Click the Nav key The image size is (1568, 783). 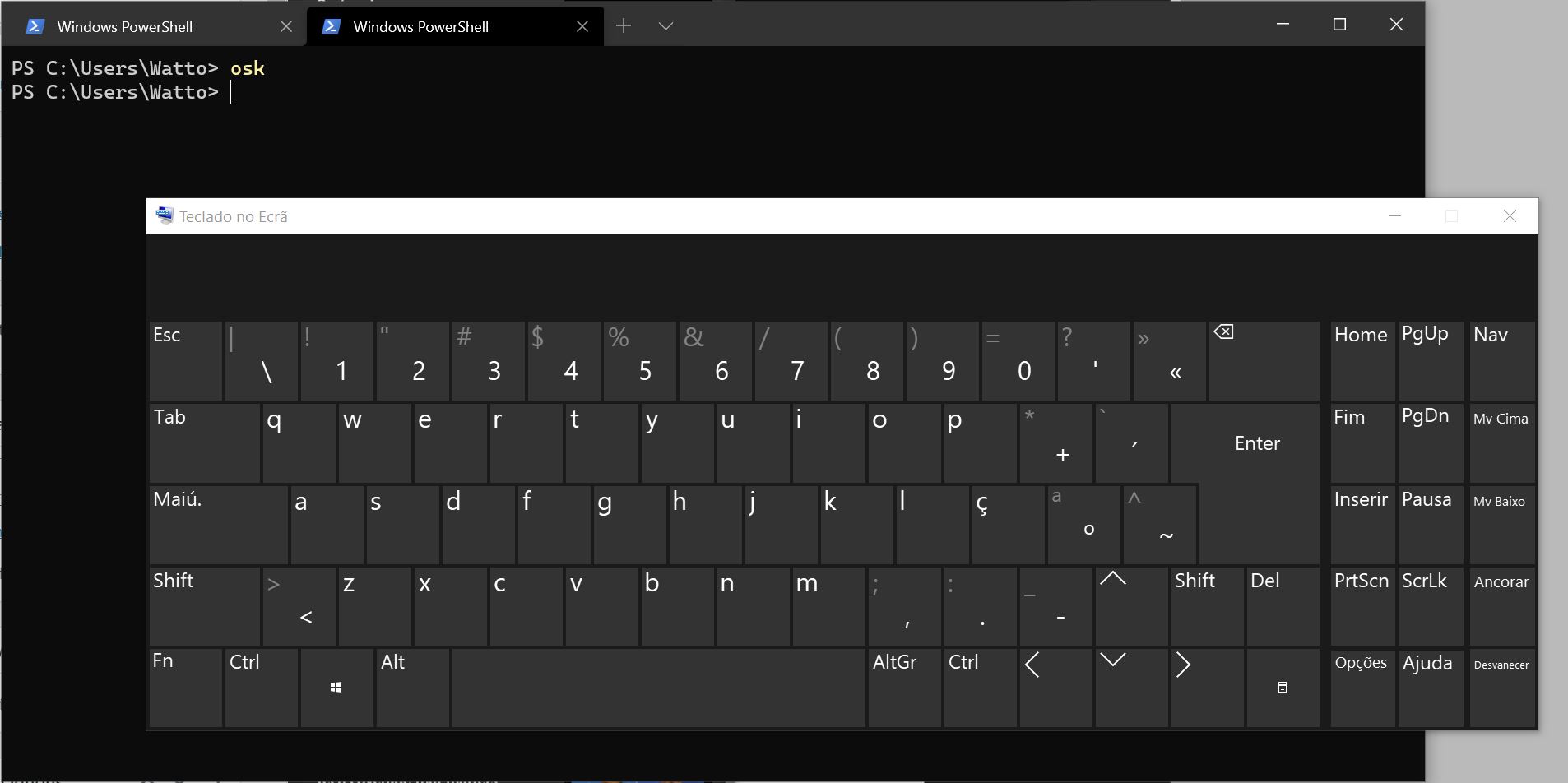coord(1502,360)
